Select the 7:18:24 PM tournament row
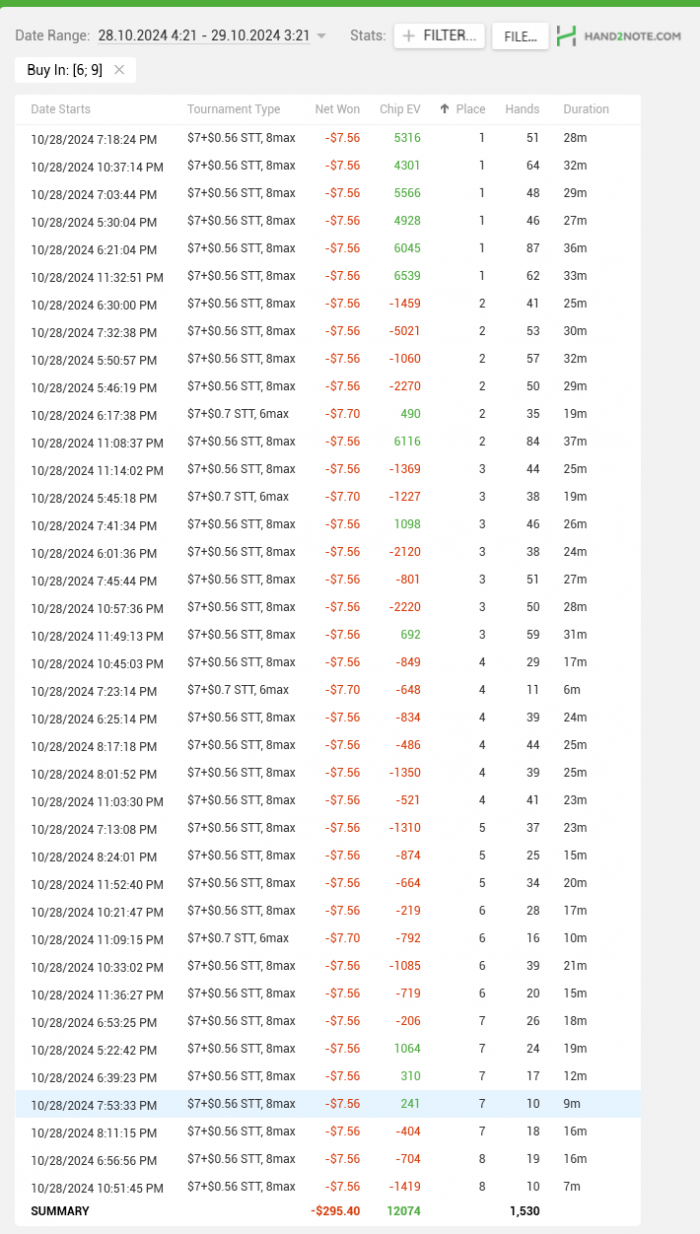The width and height of the screenshot is (700, 1234). [x=94, y=139]
